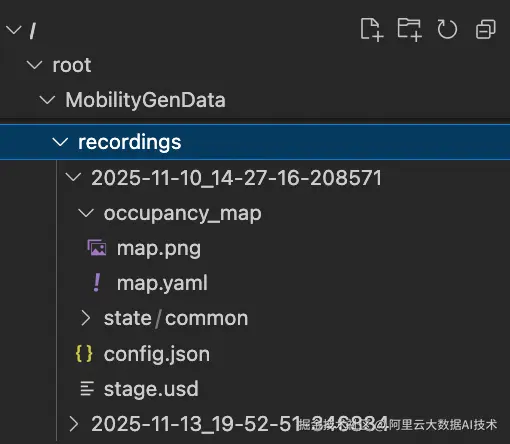Refresh the file explorer

tap(447, 30)
